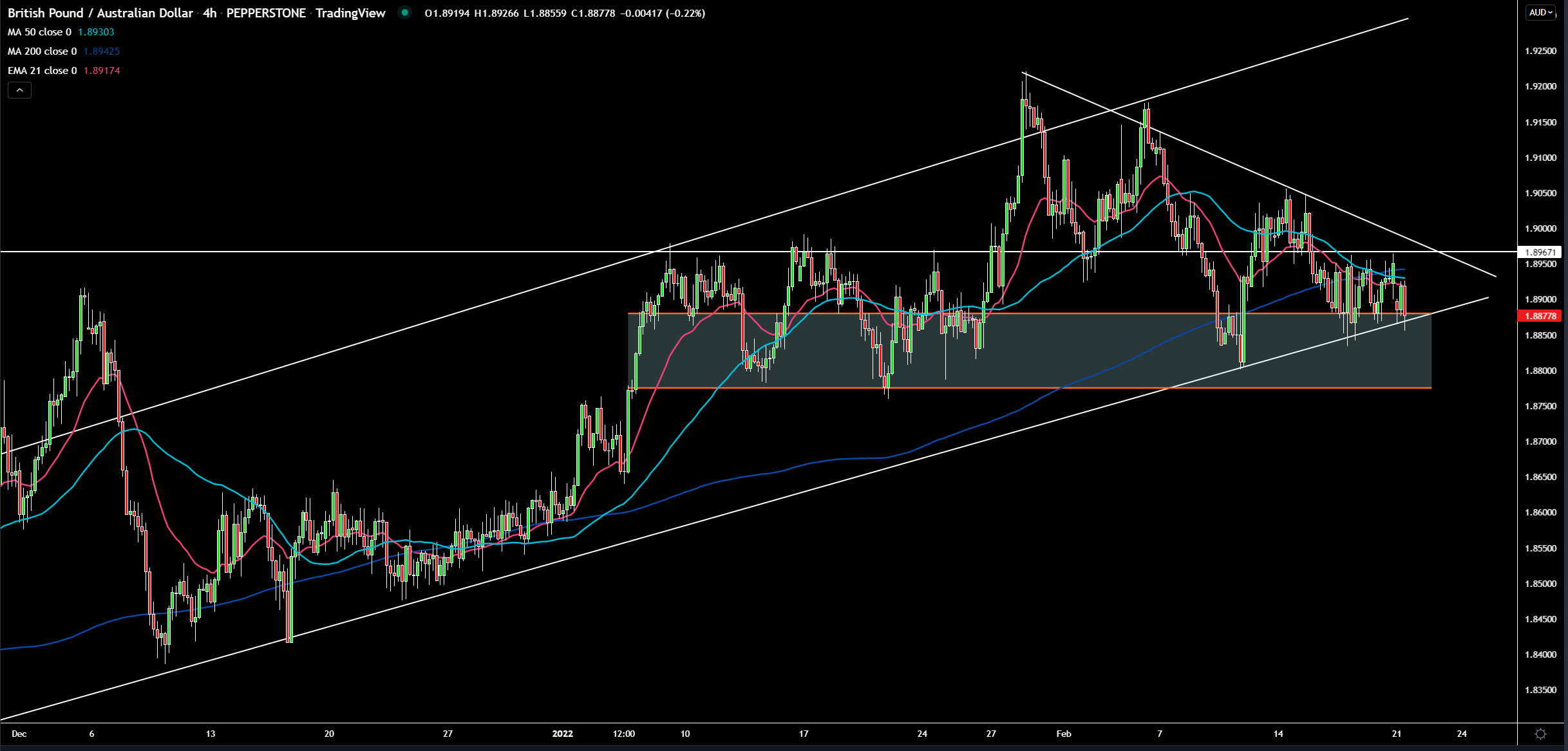Image resolution: width=1568 pixels, height=751 pixels.
Task: Click 1.85000 on the price axis
Action: click(1541, 584)
